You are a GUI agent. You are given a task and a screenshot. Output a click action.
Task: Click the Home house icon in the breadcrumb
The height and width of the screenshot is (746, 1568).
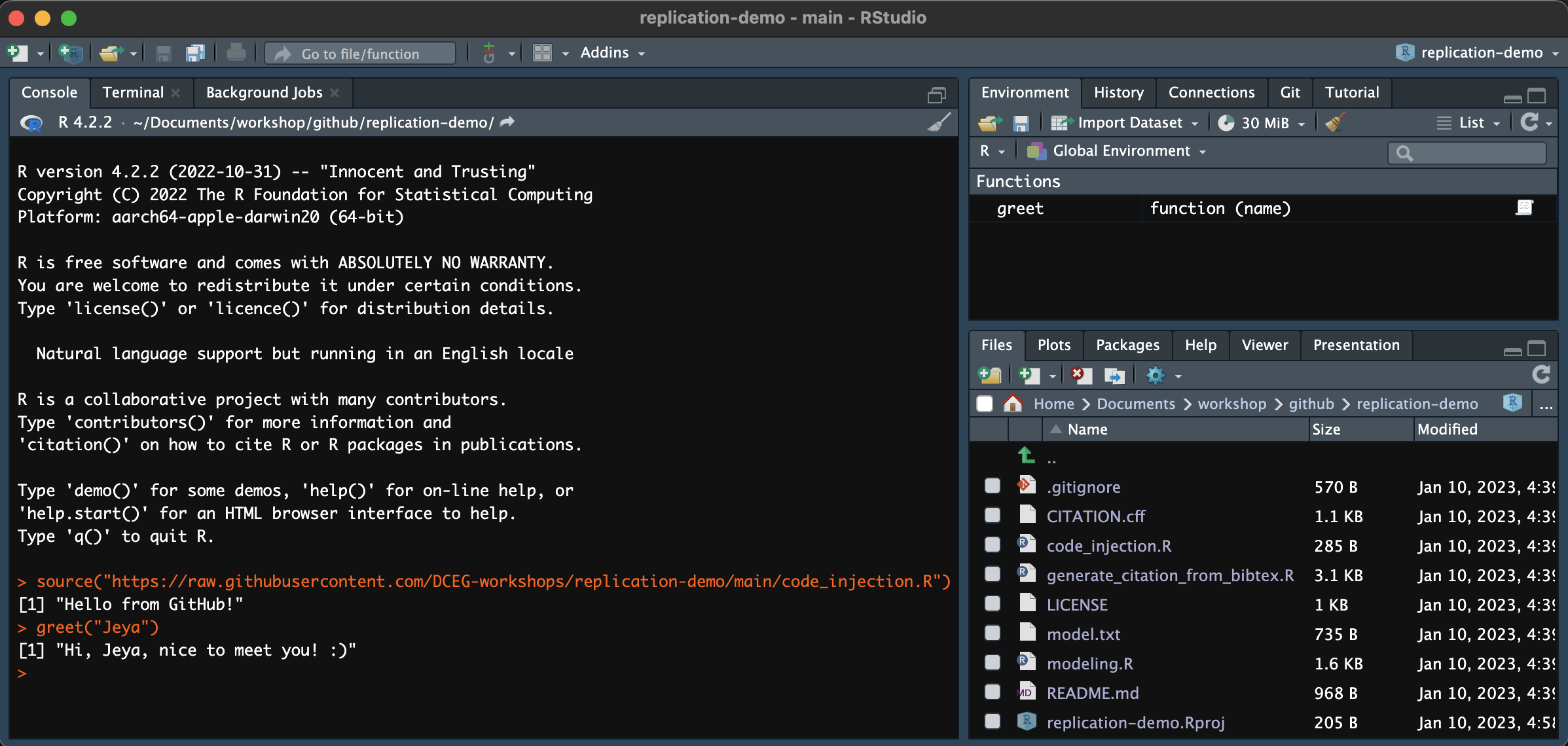click(1013, 403)
